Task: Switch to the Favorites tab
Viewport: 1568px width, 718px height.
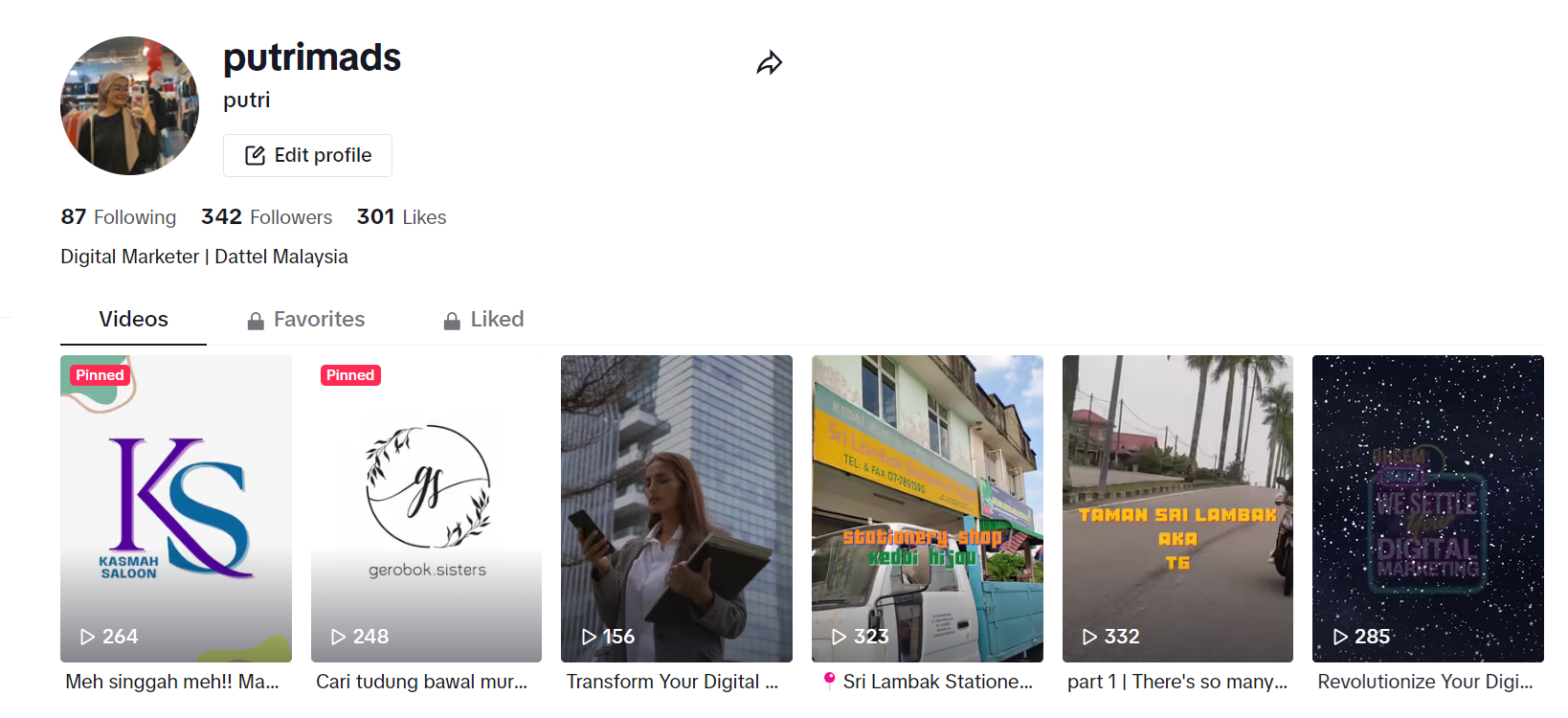Action: (x=306, y=319)
